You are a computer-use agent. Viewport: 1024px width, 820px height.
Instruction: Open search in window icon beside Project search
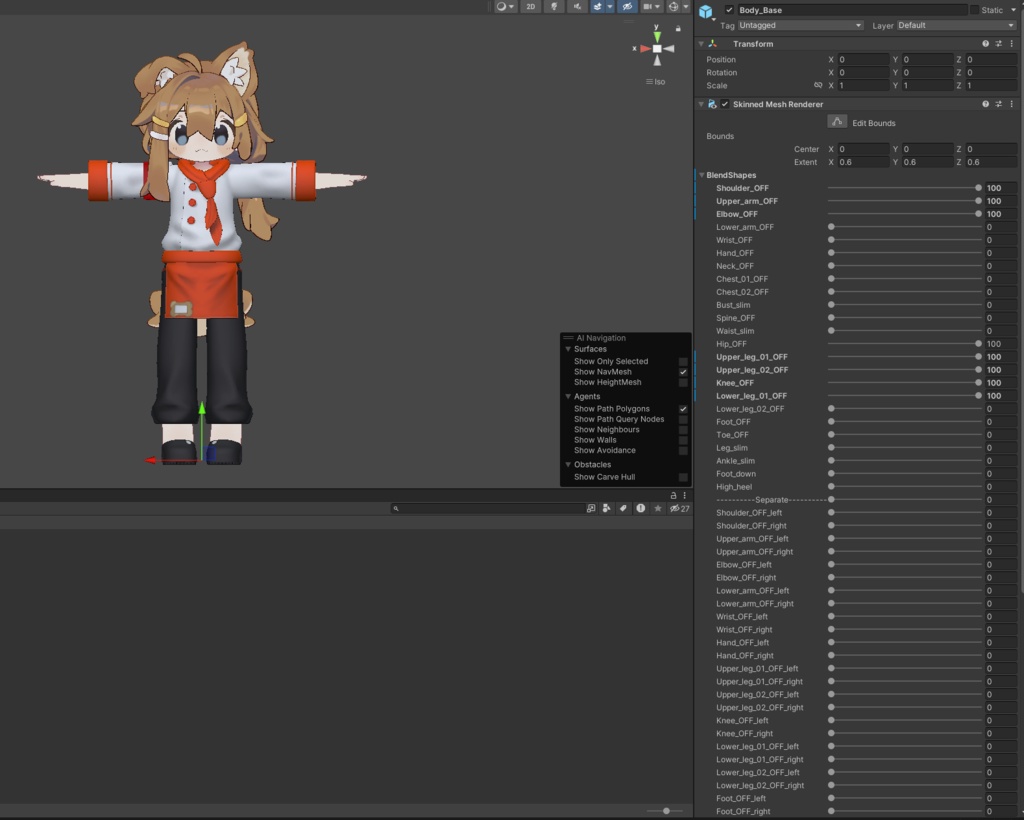(x=591, y=508)
